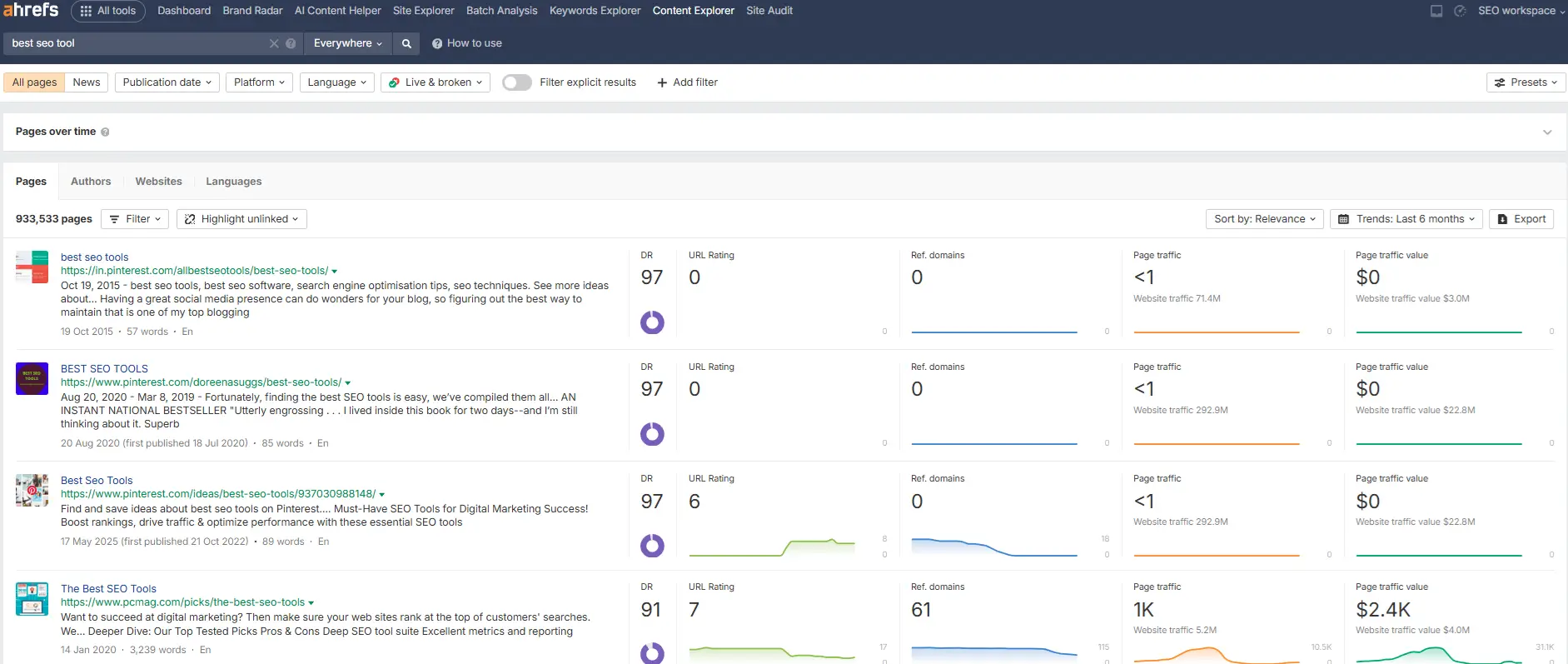
Task: Click the credits usage icon beside SEO workspace
Action: 1460,11
